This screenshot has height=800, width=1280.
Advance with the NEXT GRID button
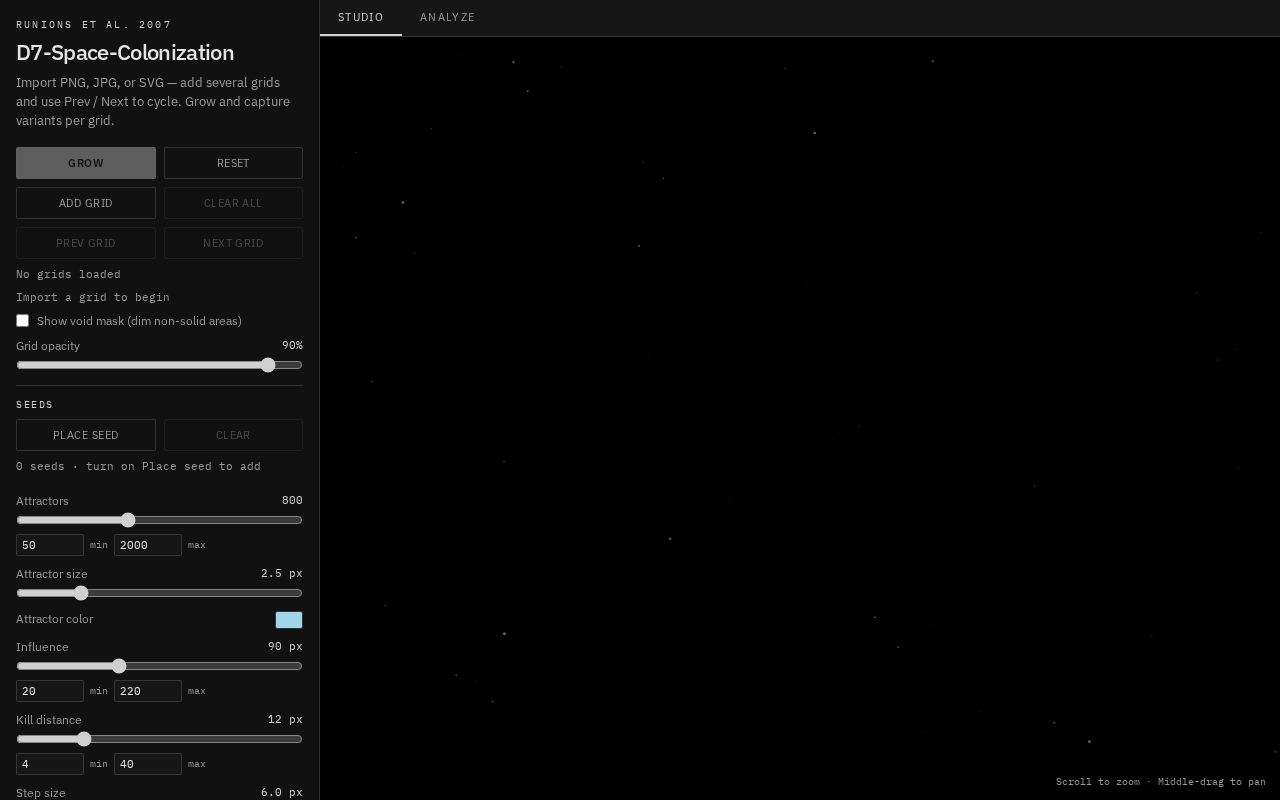[233, 243]
